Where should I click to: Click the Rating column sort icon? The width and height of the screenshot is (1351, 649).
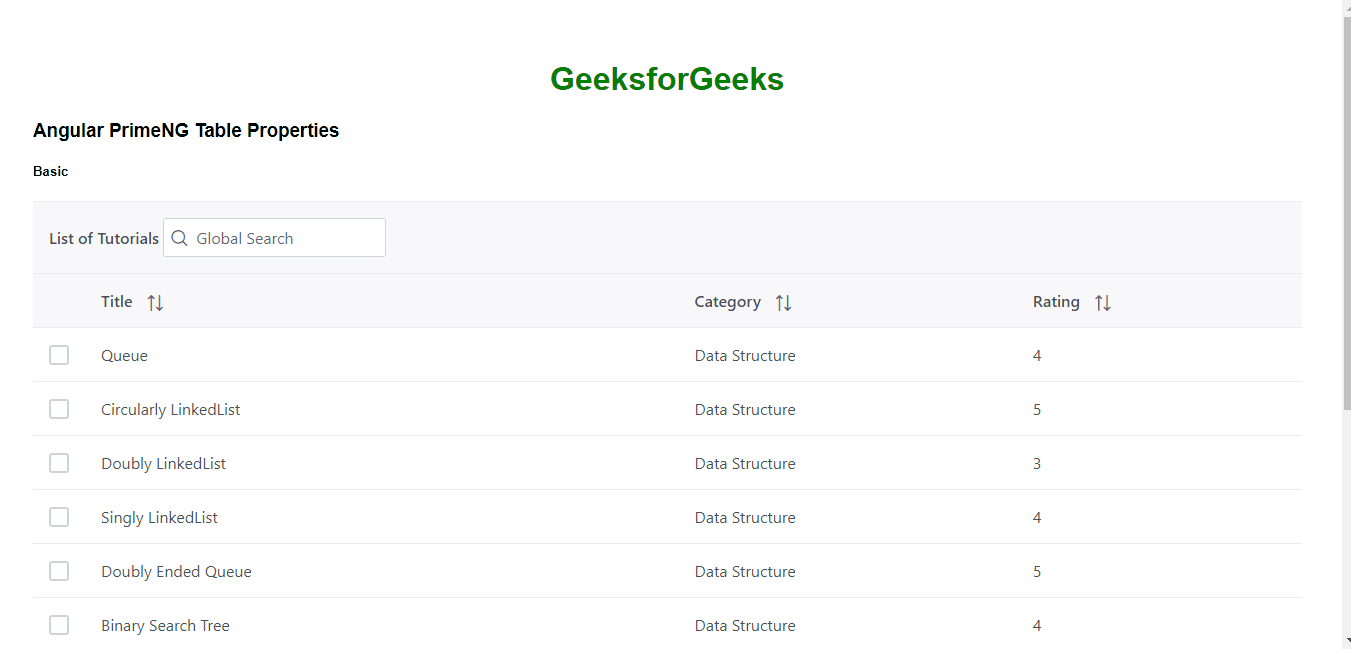point(1102,302)
